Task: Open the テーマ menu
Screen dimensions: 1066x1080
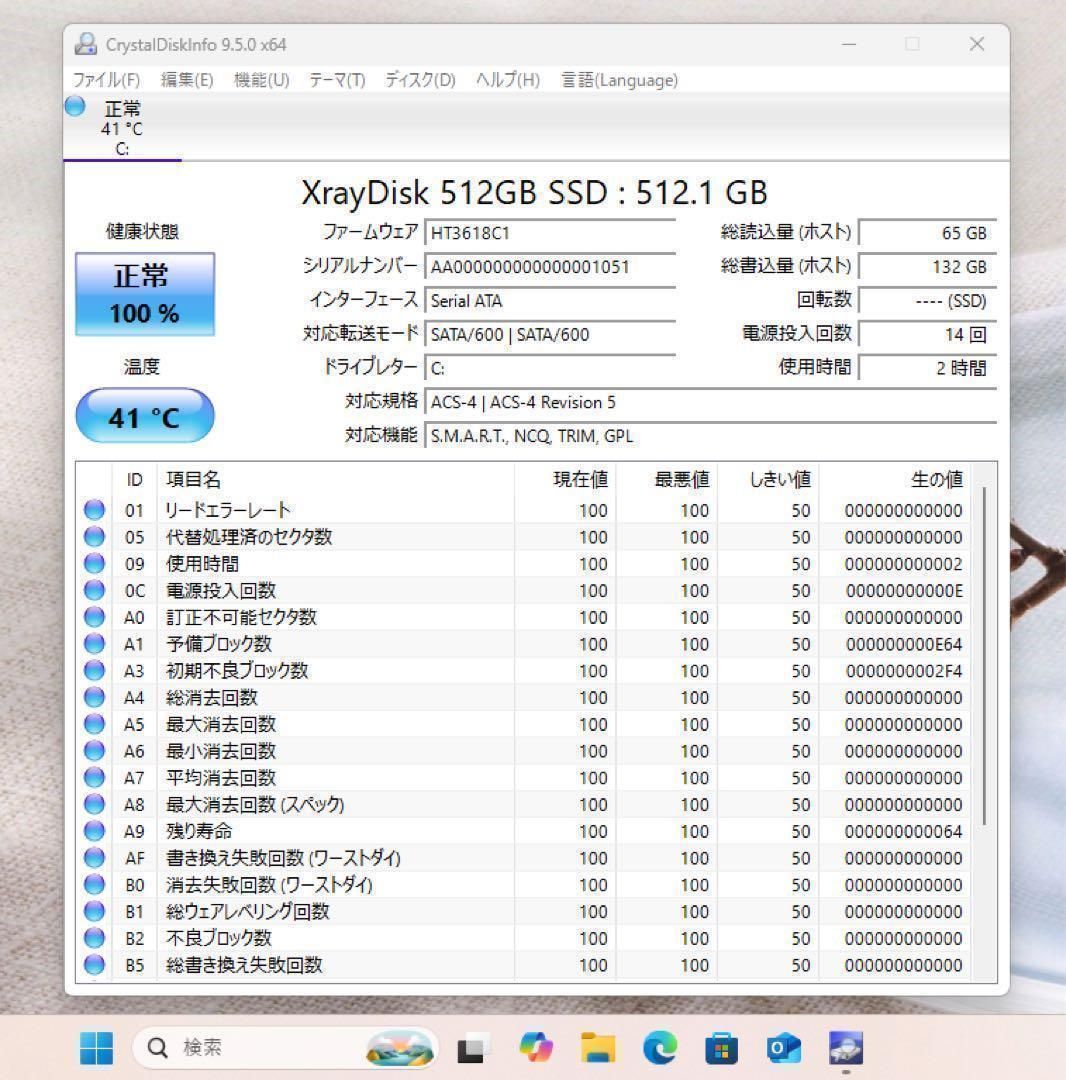Action: click(x=336, y=80)
